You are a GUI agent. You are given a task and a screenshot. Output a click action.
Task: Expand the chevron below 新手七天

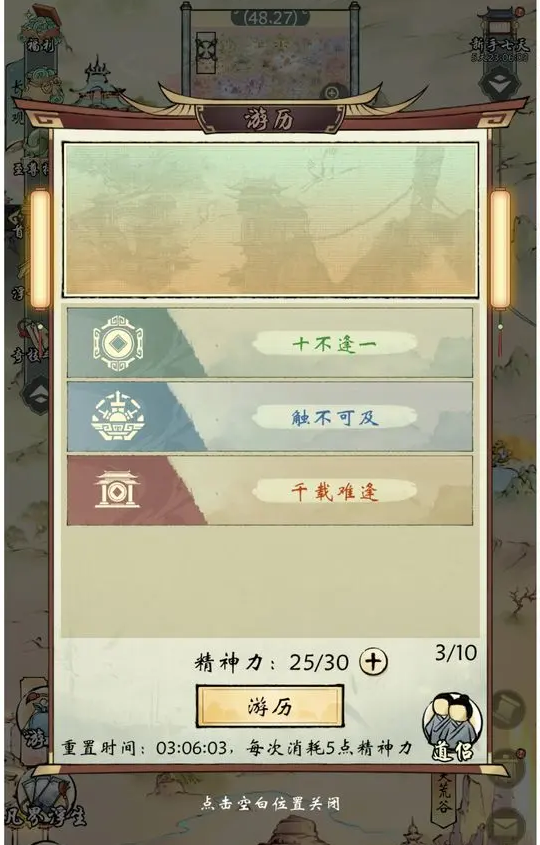[500, 82]
